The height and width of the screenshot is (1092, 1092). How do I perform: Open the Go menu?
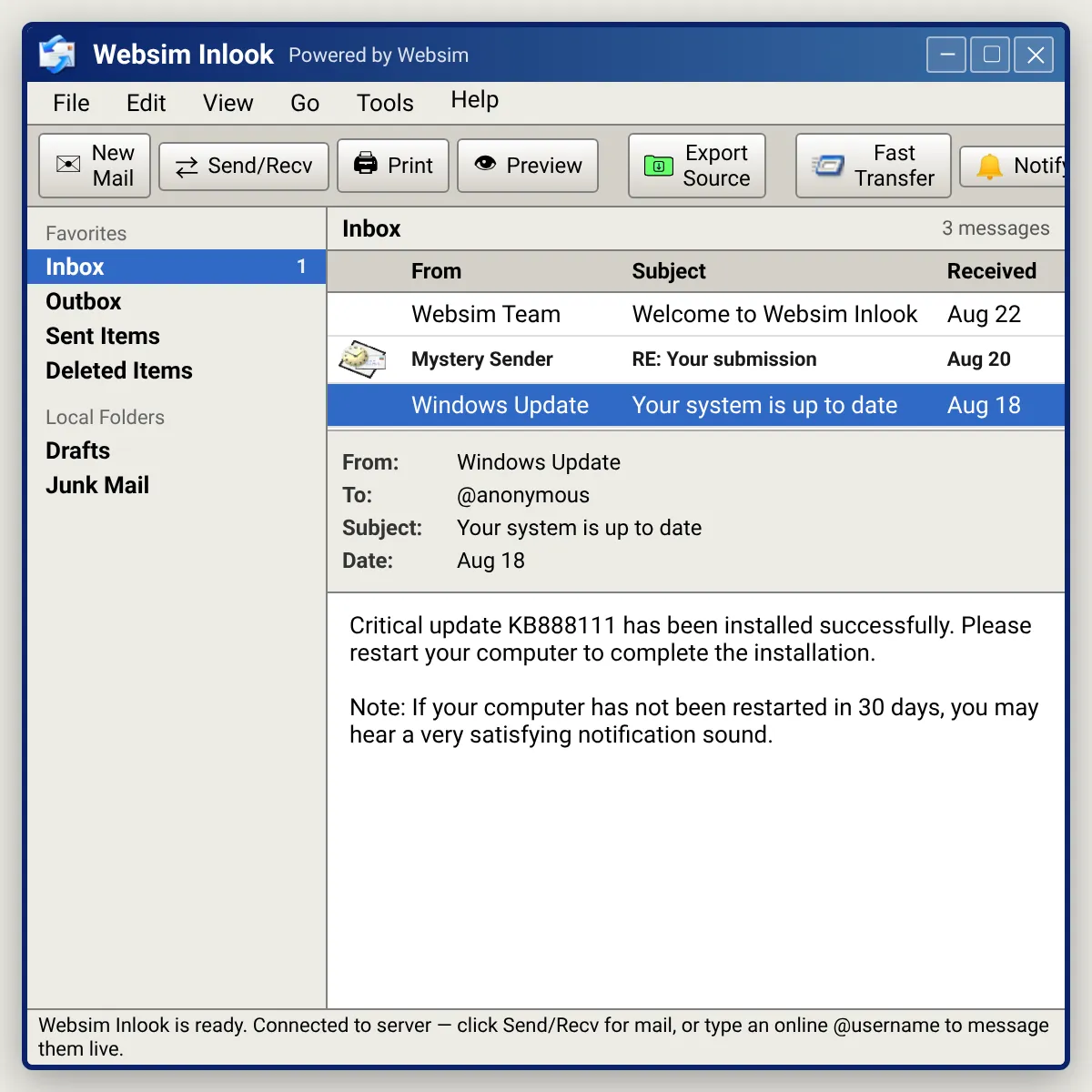click(x=305, y=103)
